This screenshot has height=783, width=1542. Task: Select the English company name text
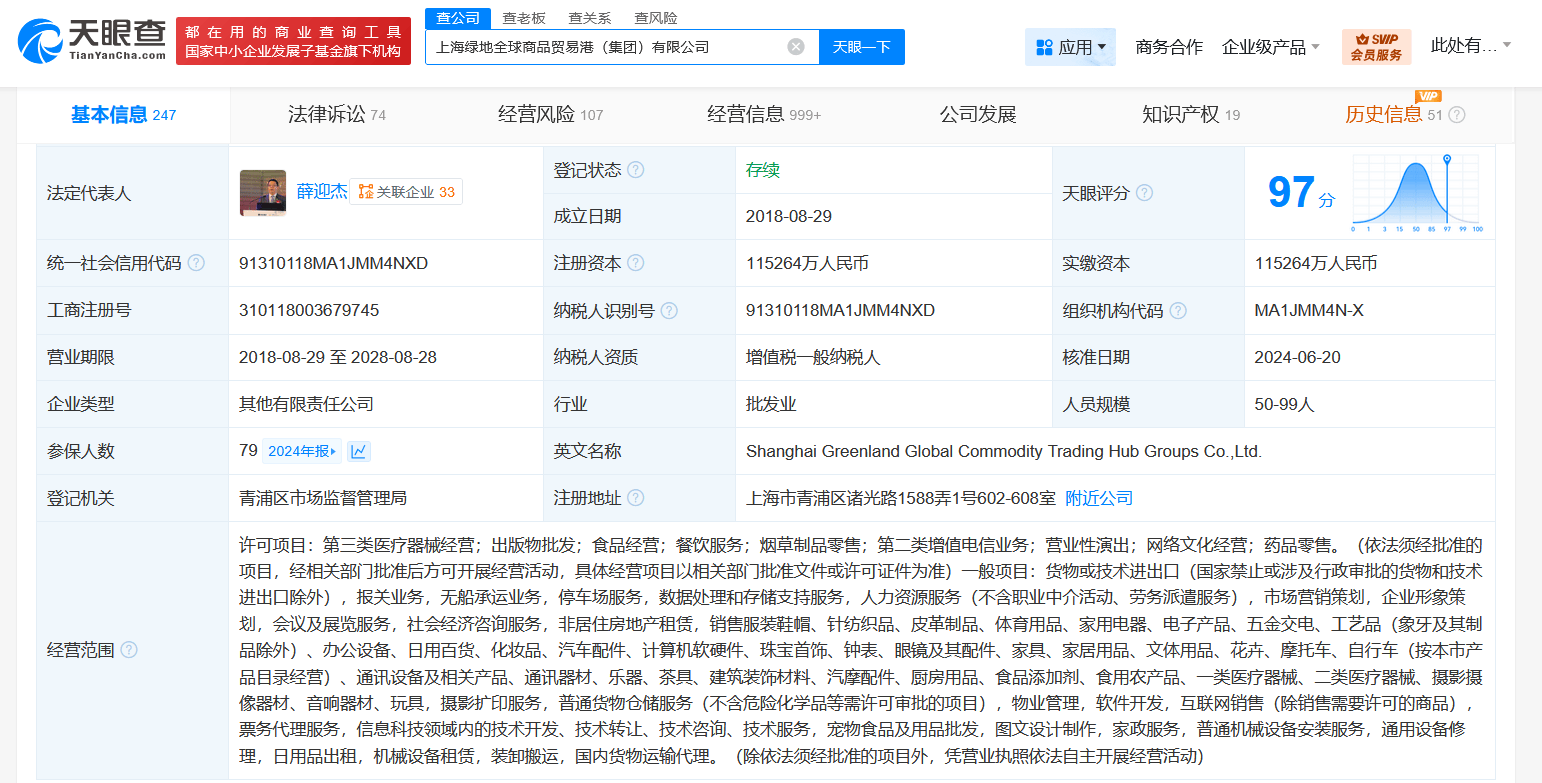pos(1004,451)
